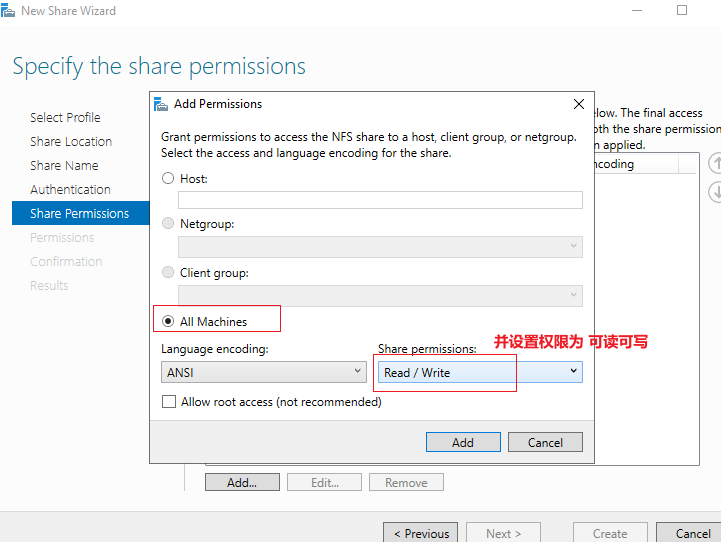
Task: Go to the Share Location step
Action: (x=71, y=142)
